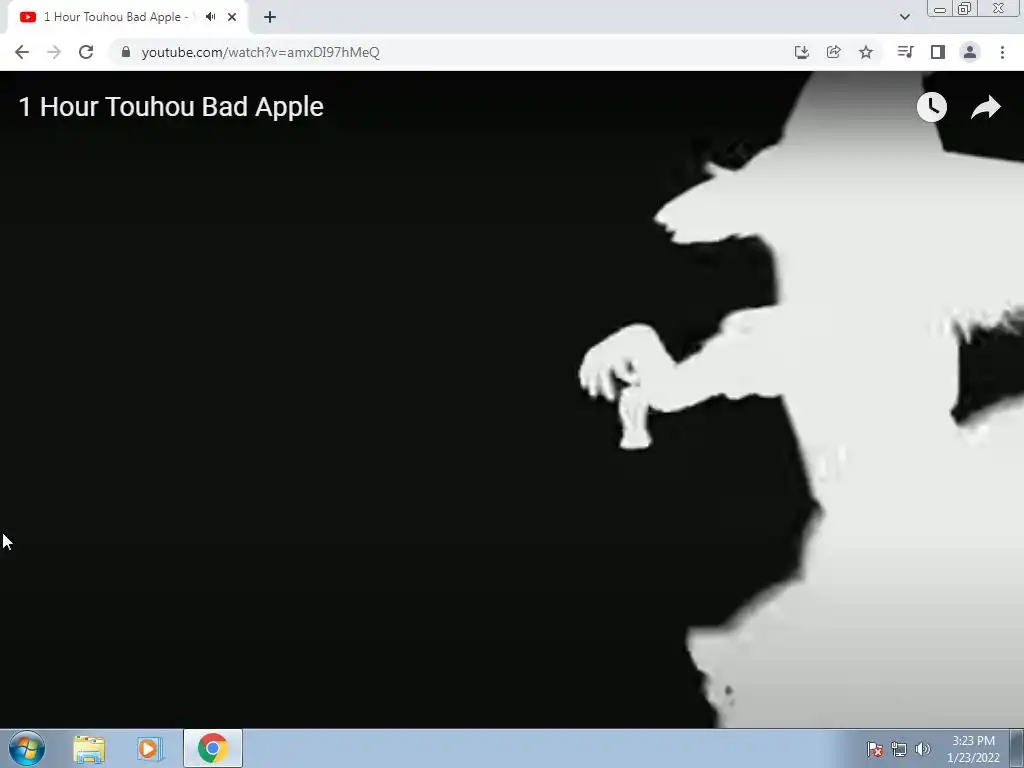Bookmark this tab with the star
1024x768 pixels.
tap(866, 52)
